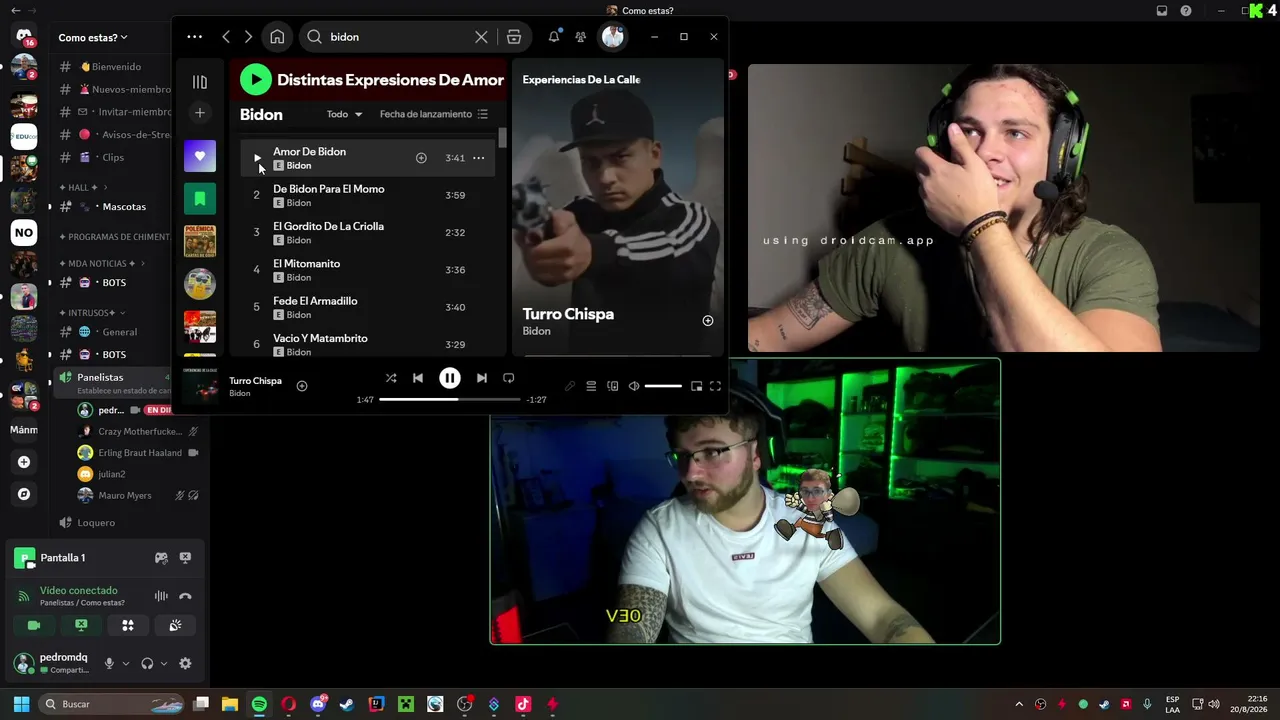This screenshot has height=720, width=1280.
Task: Add a server in Discord
Action: tap(24, 462)
